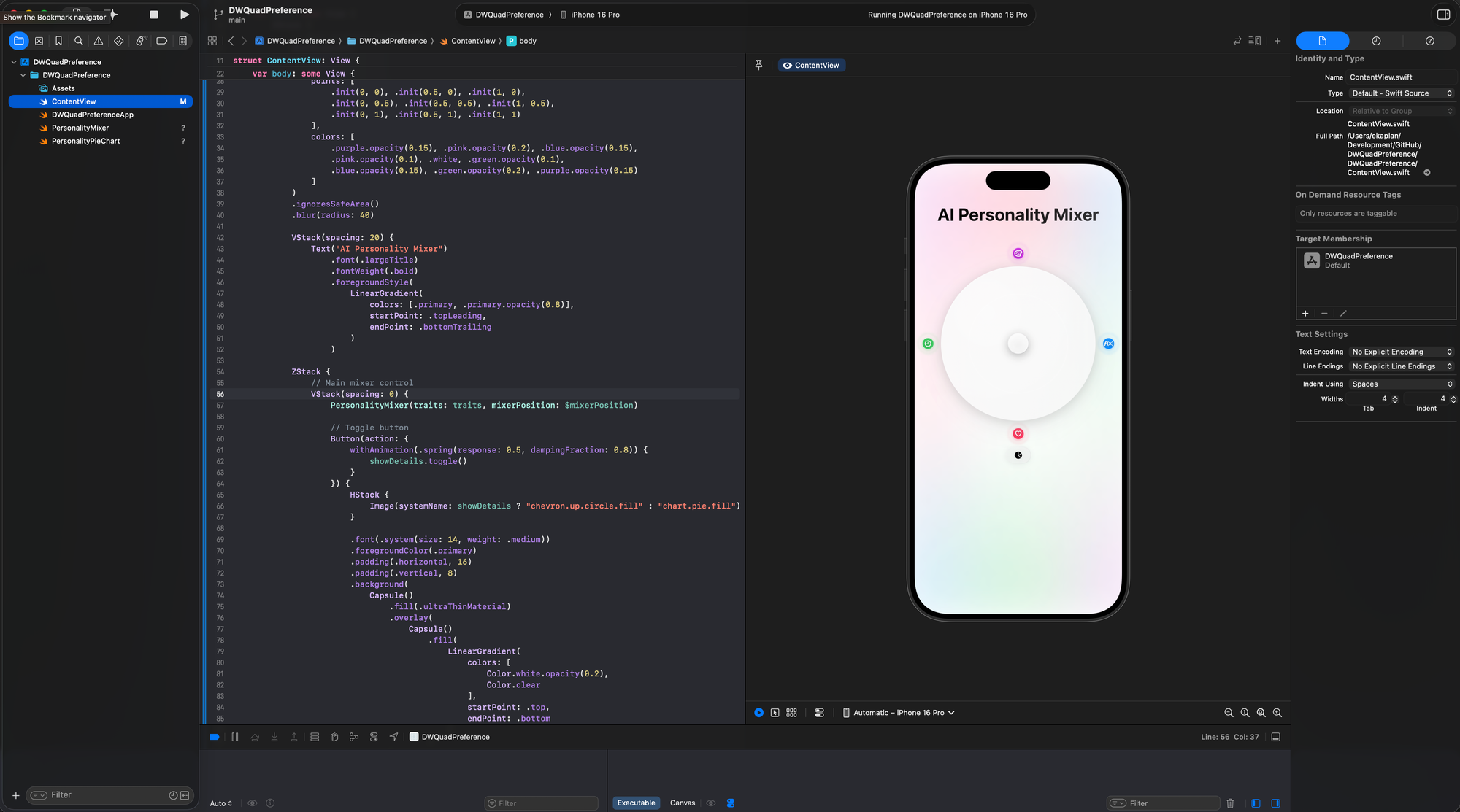Toggle the inspector sidebar panel
Image resolution: width=1460 pixels, height=812 pixels.
(x=1443, y=15)
